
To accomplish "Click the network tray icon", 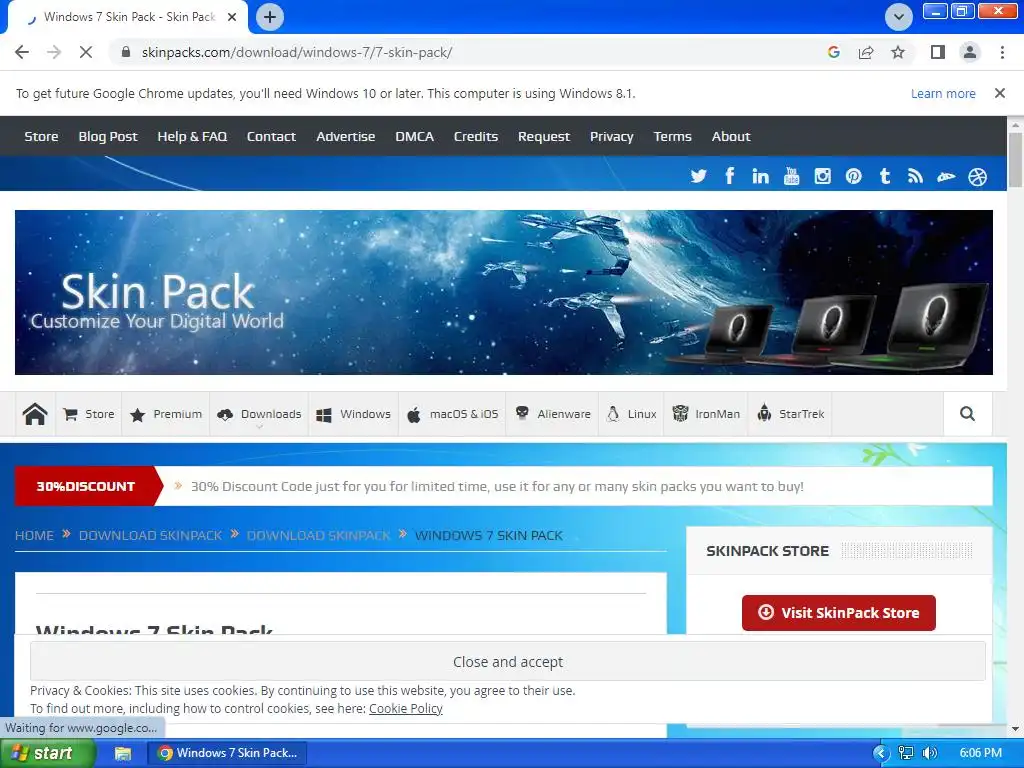I will coord(906,753).
